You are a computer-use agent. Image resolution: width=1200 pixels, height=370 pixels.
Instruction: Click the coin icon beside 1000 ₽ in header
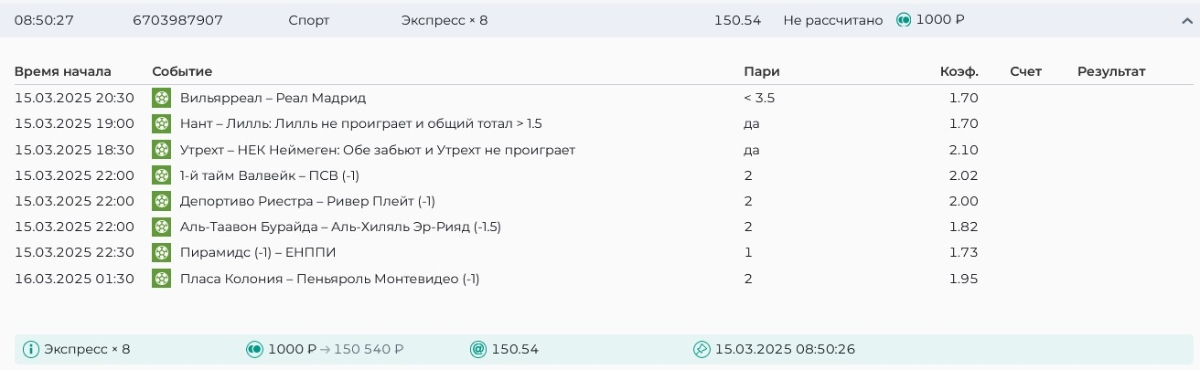point(904,20)
